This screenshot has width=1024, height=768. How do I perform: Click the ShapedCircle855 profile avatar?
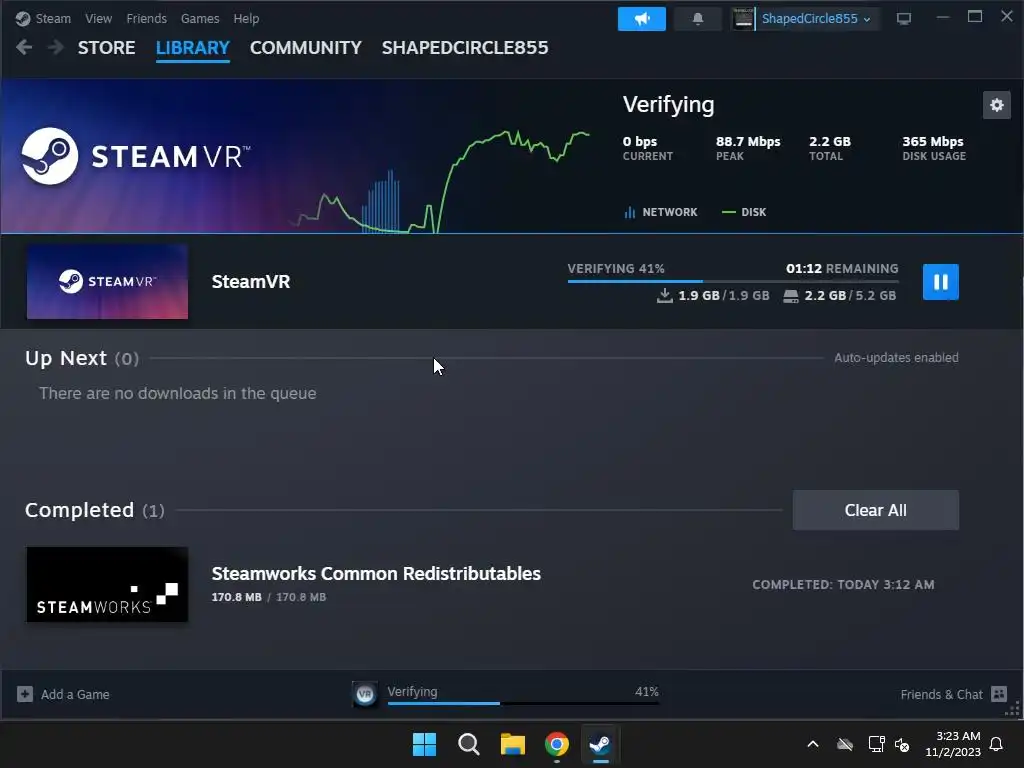pyautogui.click(x=743, y=19)
